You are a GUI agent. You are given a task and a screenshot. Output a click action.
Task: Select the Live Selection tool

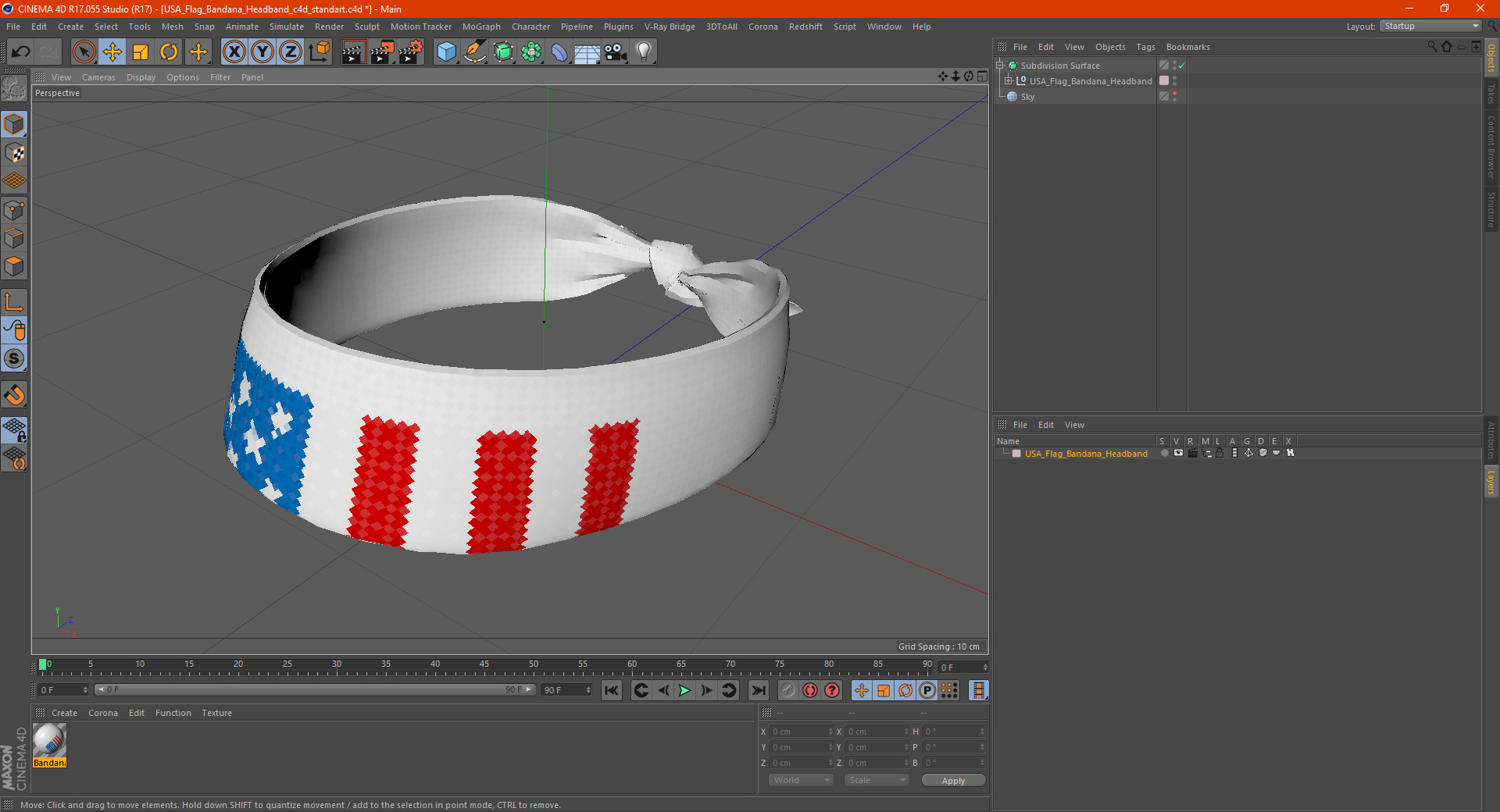[x=84, y=52]
